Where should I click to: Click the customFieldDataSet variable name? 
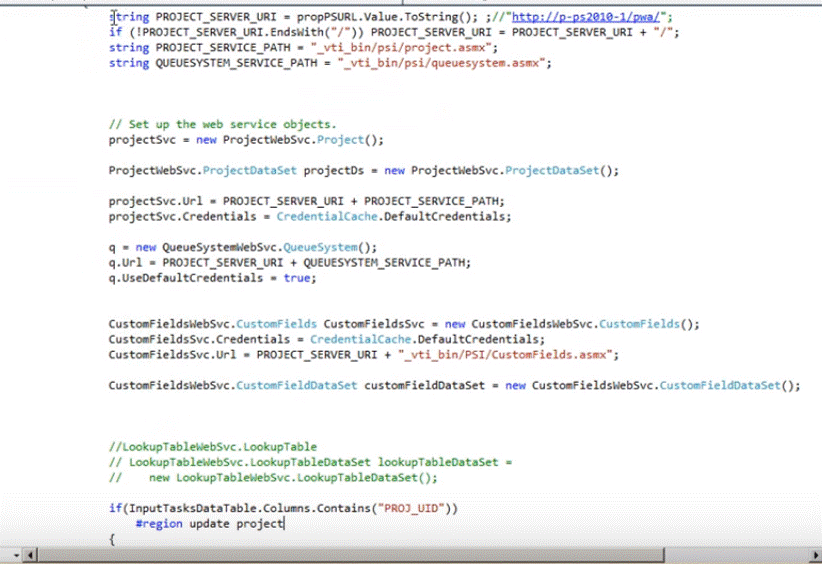[x=425, y=386]
